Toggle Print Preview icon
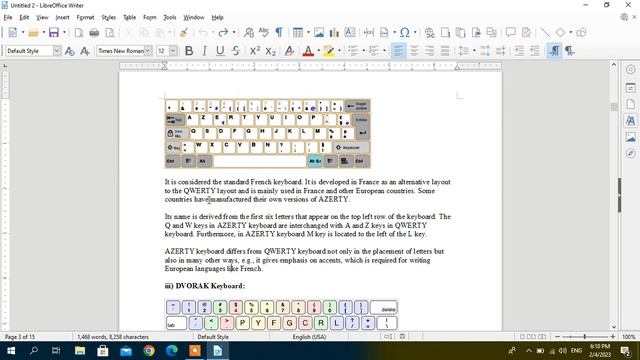This screenshot has width=640, height=360. 110,32
